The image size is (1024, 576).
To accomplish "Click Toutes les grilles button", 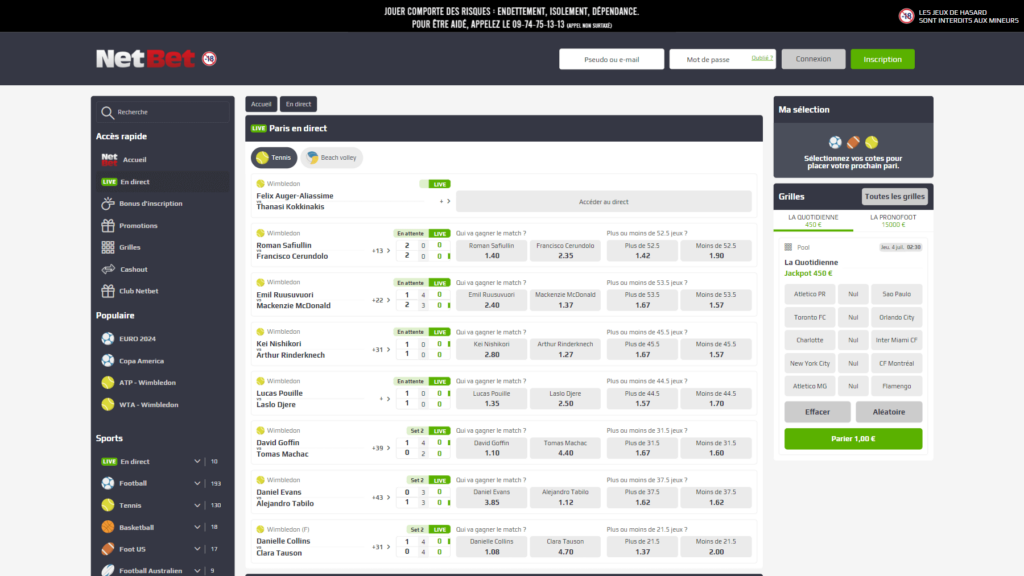I will 895,197.
